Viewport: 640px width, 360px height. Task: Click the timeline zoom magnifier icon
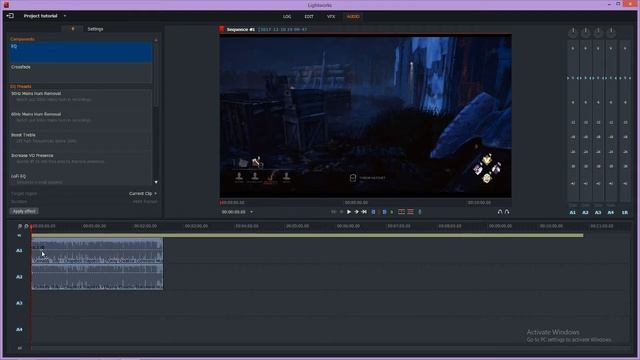[x=20, y=226]
